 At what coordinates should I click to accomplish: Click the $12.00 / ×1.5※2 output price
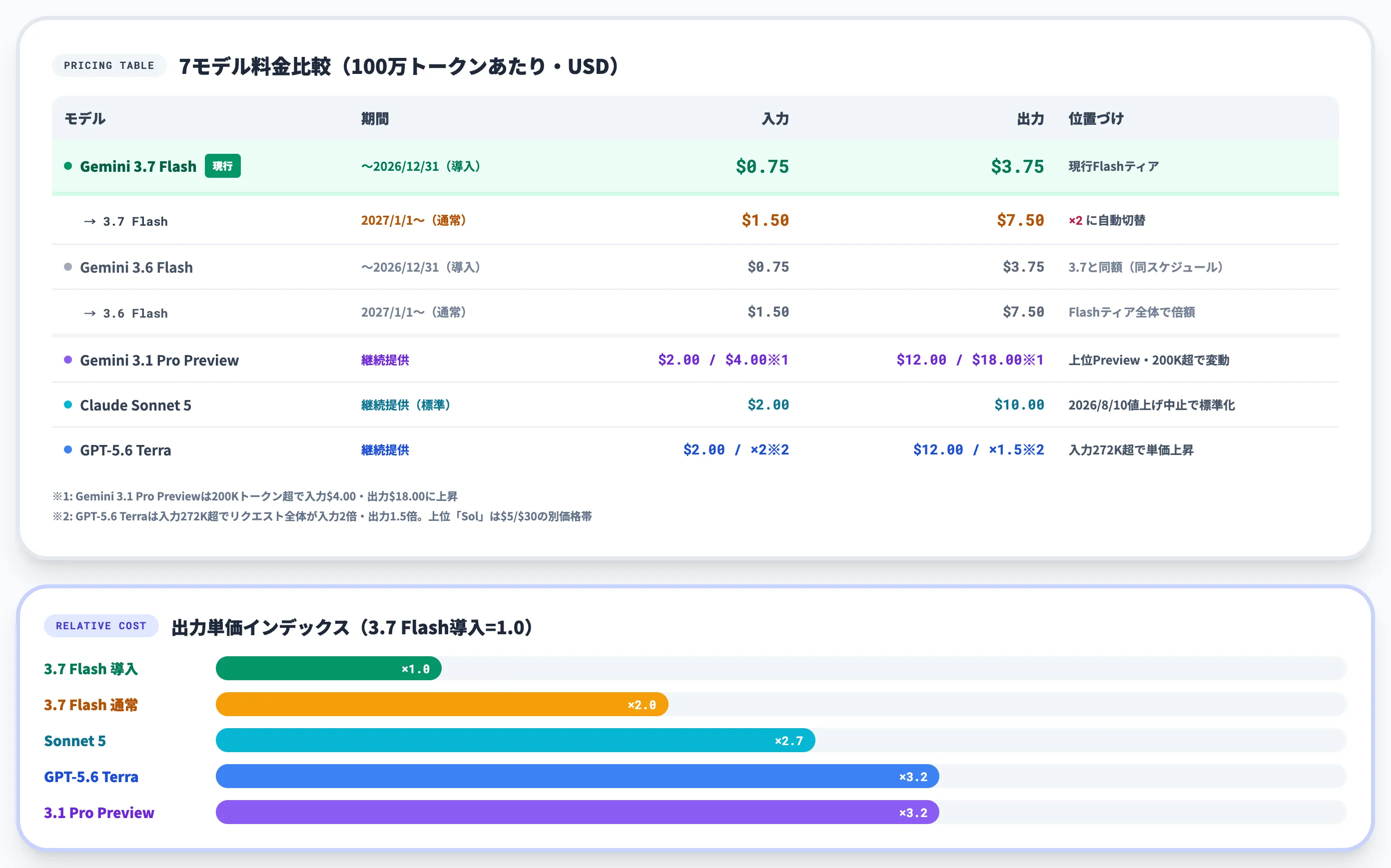pyautogui.click(x=978, y=449)
